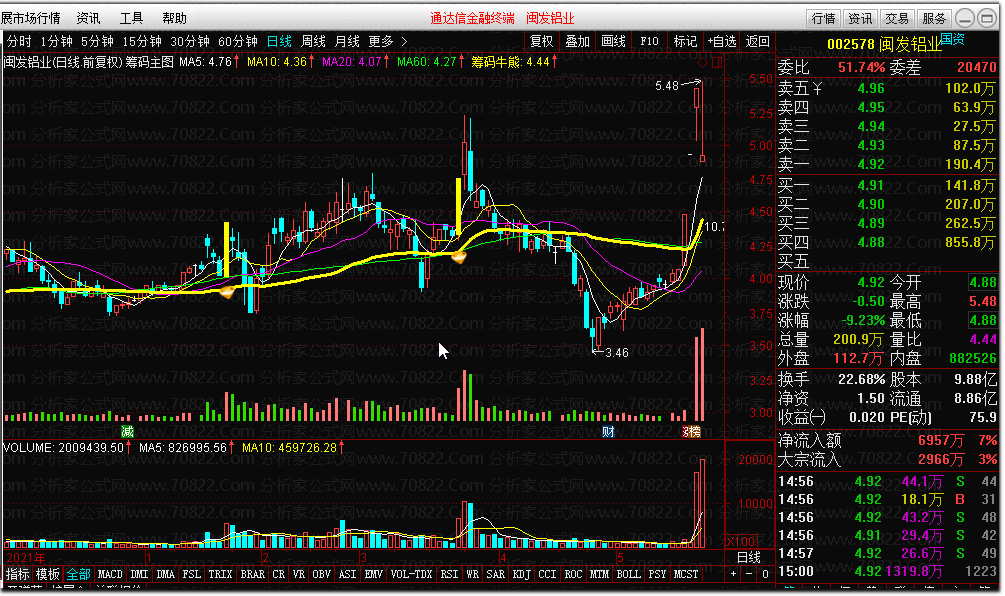1005x596 pixels.
Task: Apply the KDJ indicator
Action: click(521, 574)
